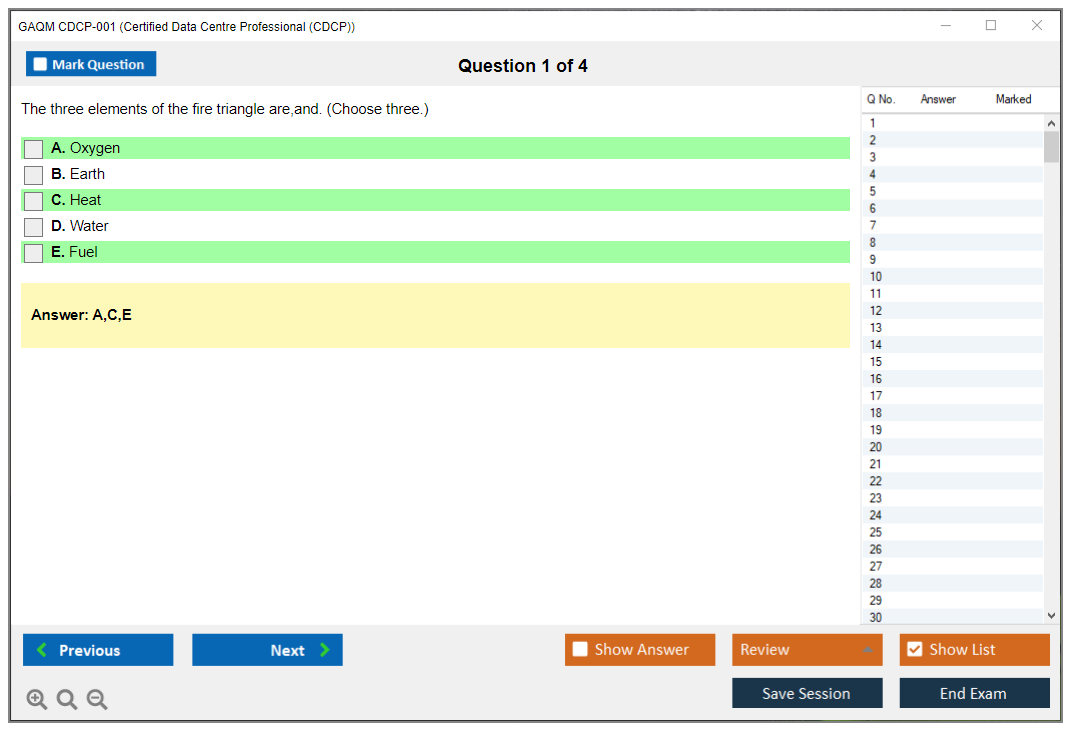This screenshot has height=735, width=1075.
Task: Click the zoom in magnifier icon
Action: pyautogui.click(x=37, y=700)
